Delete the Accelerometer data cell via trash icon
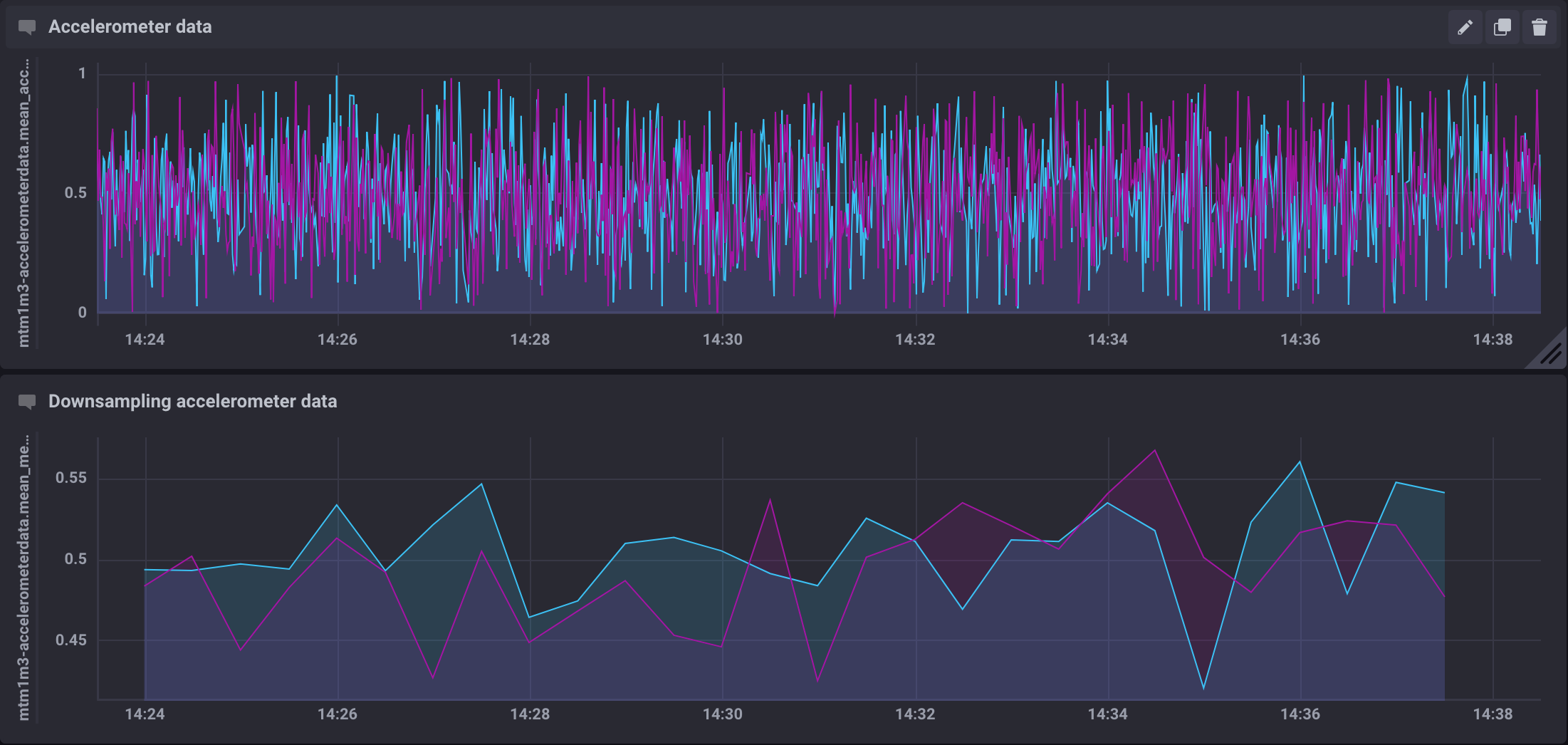This screenshot has height=745, width=1568. click(1540, 28)
